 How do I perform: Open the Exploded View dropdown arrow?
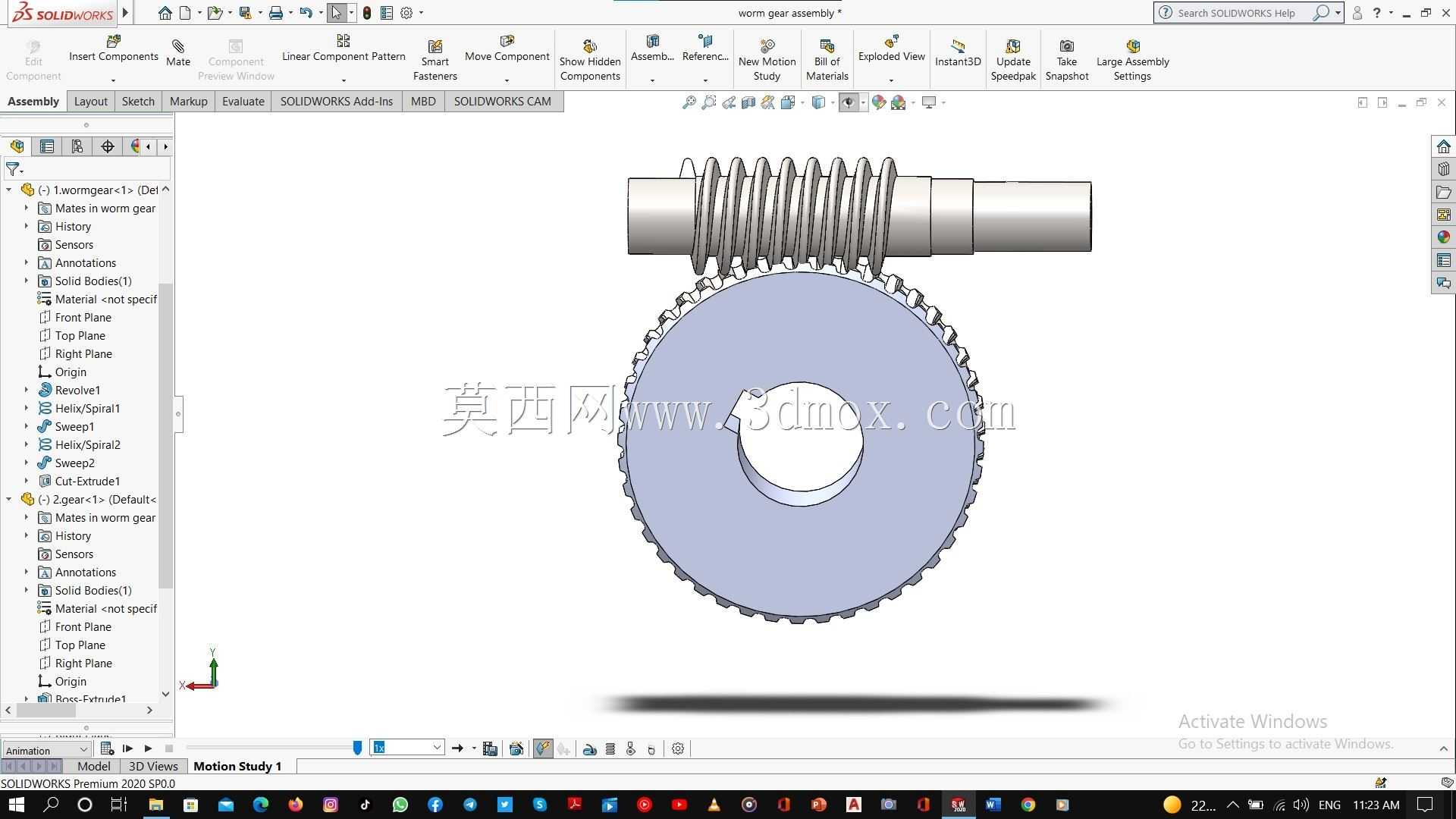pyautogui.click(x=892, y=80)
